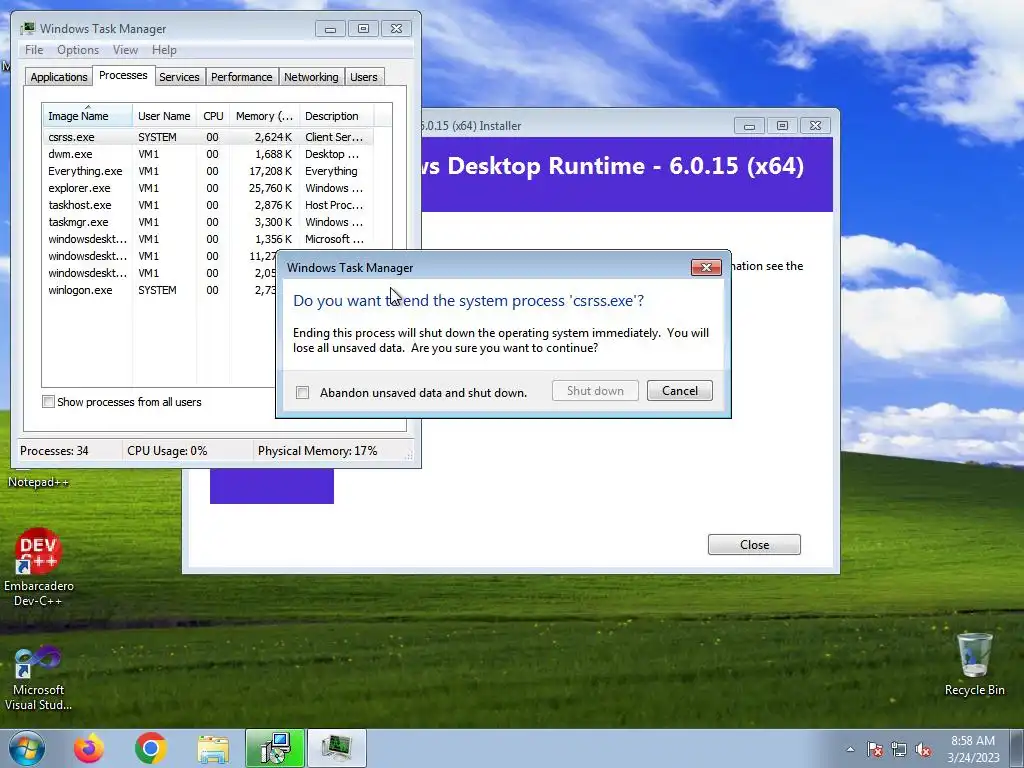Click 'CPU Usage: 0%' status entry

[x=167, y=451]
